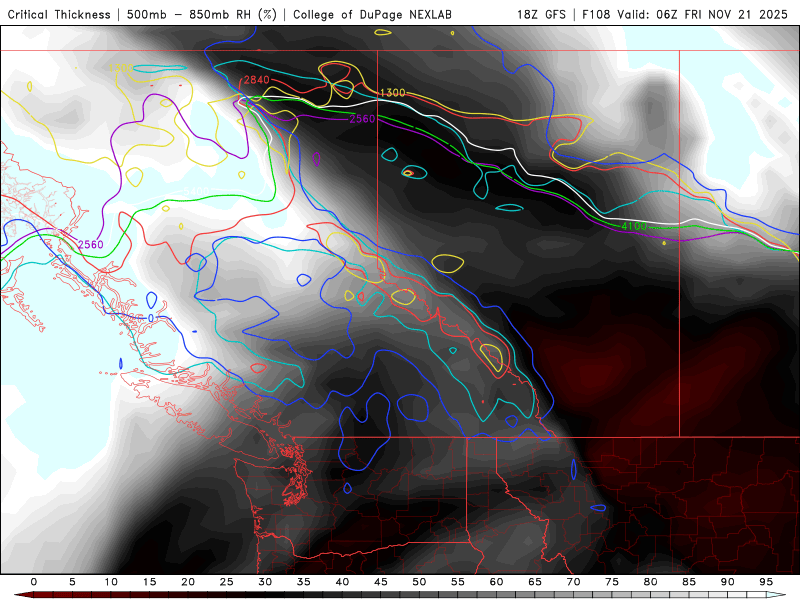The image size is (800, 600).
Task: Click the colorbar tick label "35"
Action: [304, 582]
